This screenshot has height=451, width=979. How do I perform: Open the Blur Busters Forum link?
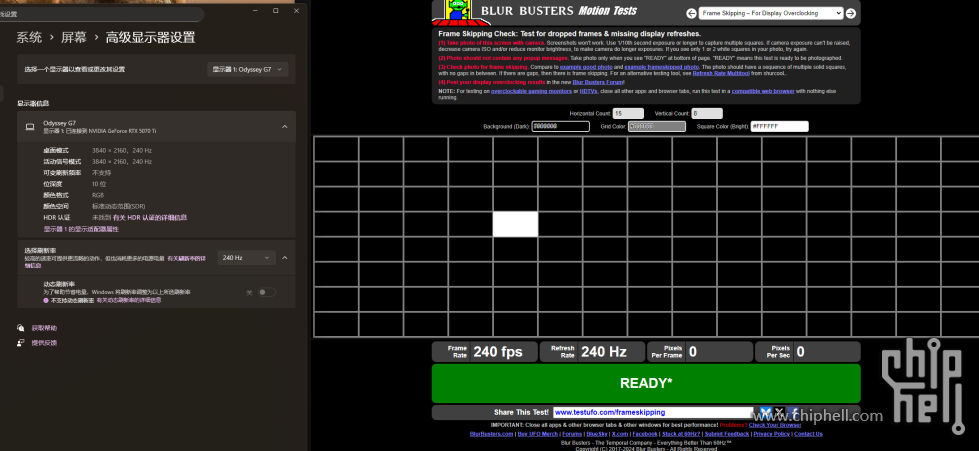[597, 82]
